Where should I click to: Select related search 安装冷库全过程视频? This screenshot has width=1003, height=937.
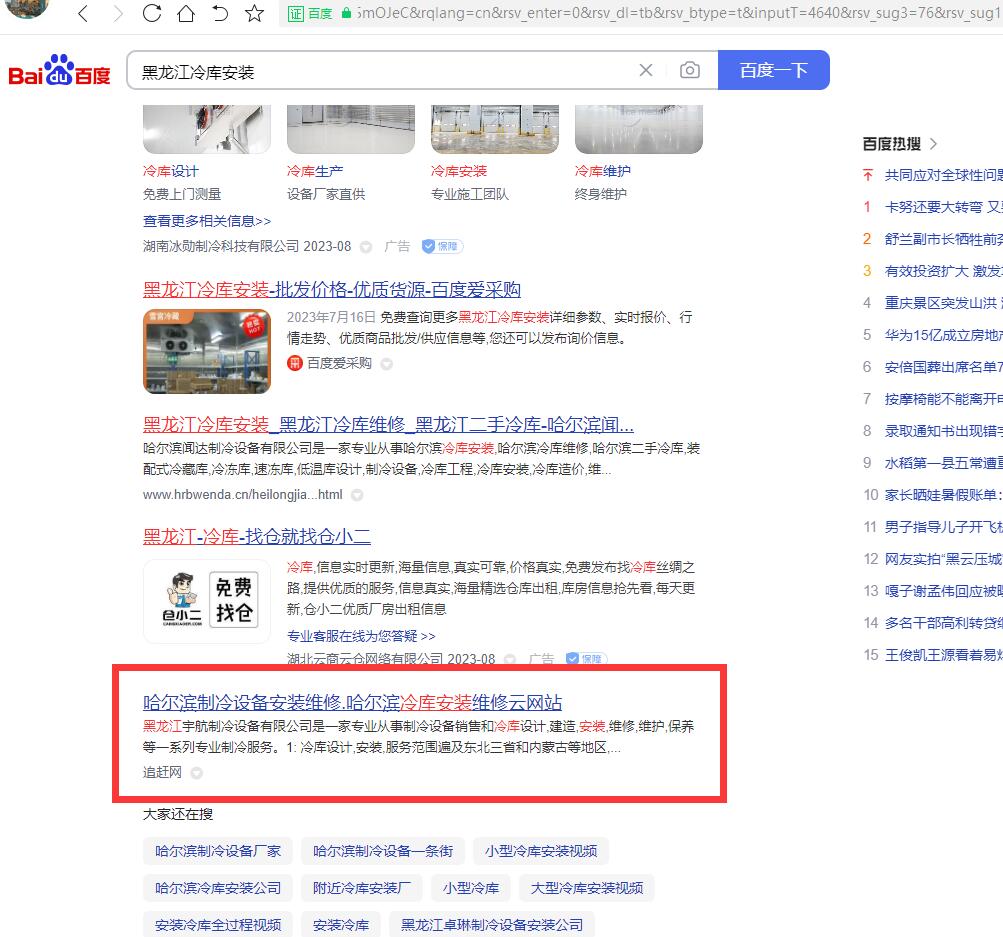tap(217, 925)
